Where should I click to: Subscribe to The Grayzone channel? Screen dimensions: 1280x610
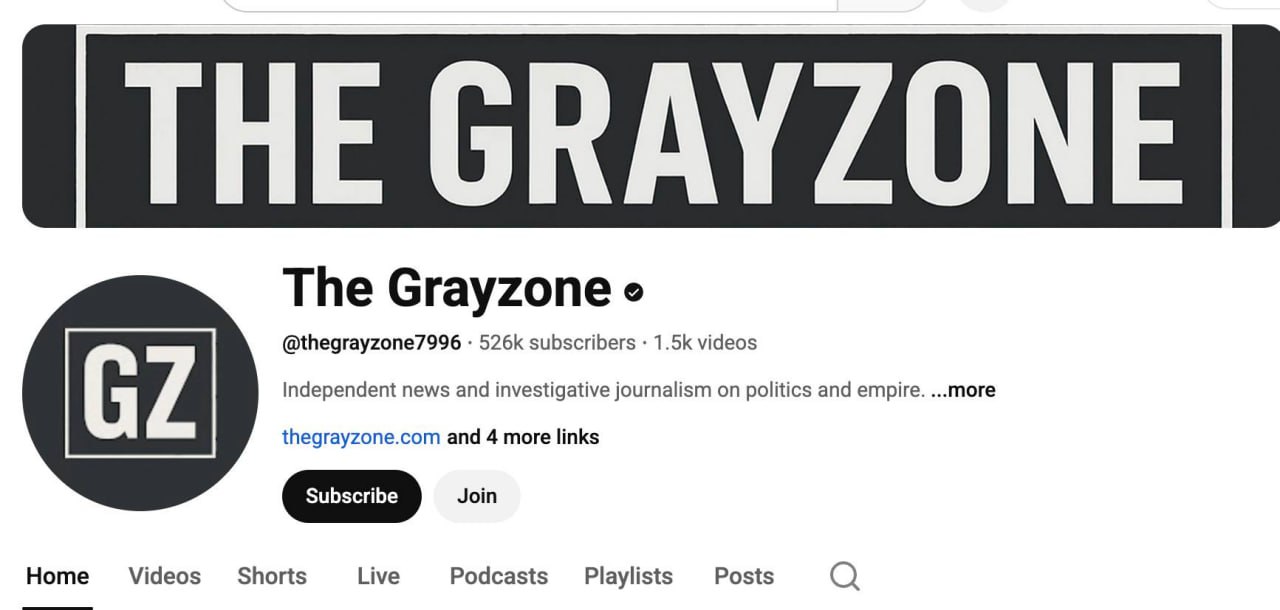click(352, 496)
